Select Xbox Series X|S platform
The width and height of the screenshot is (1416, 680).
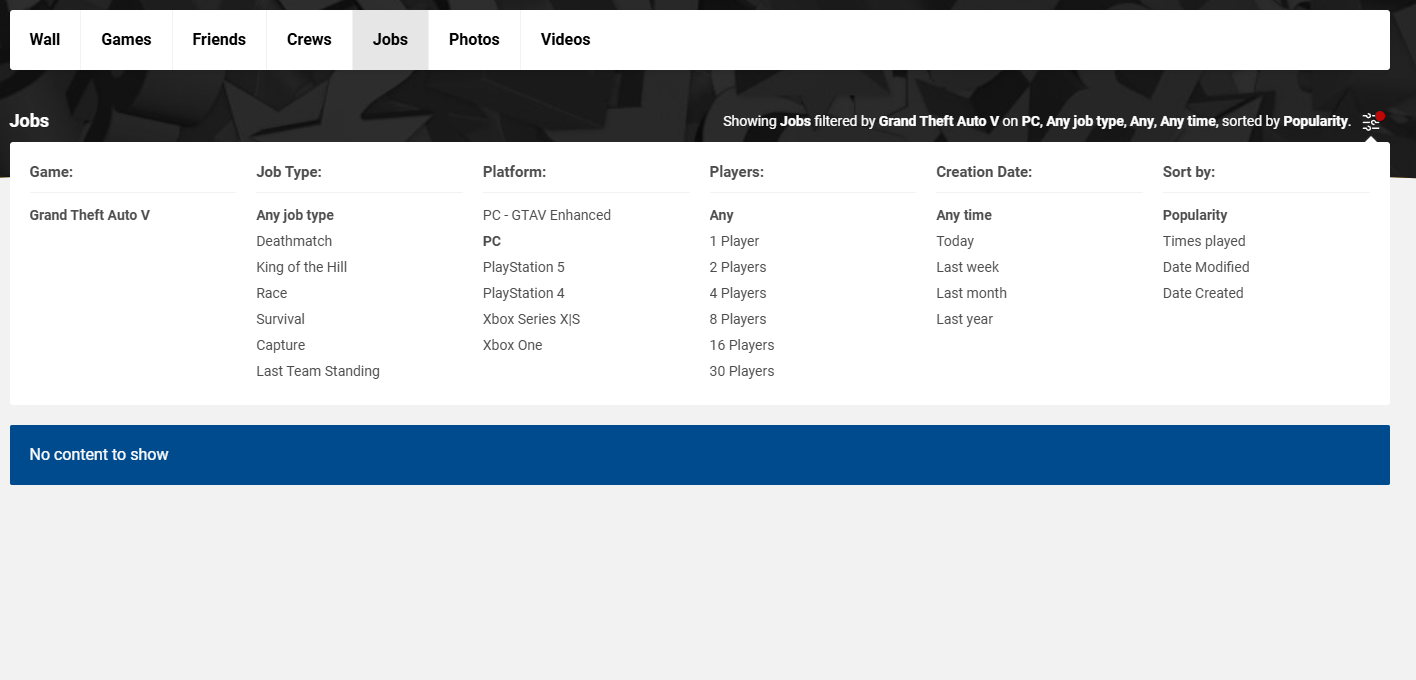point(532,319)
